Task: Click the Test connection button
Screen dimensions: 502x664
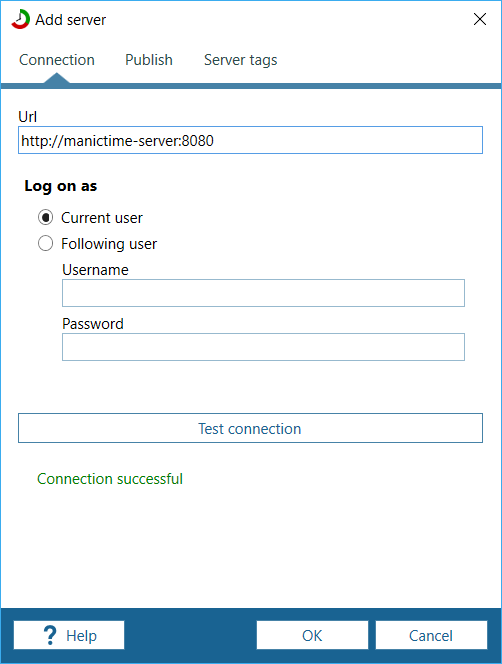Action: tap(250, 428)
